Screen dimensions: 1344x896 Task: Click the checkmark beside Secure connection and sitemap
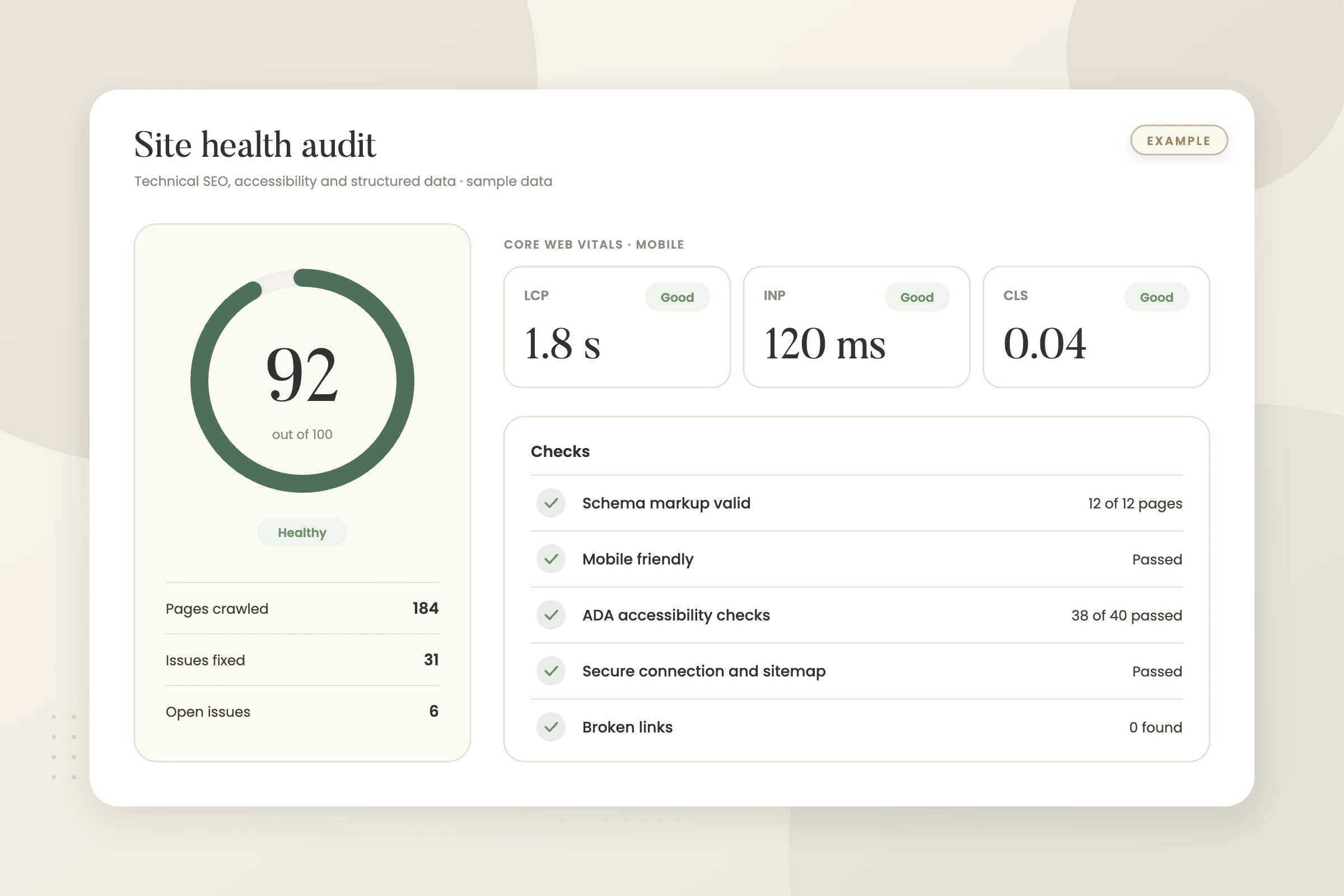pos(551,671)
